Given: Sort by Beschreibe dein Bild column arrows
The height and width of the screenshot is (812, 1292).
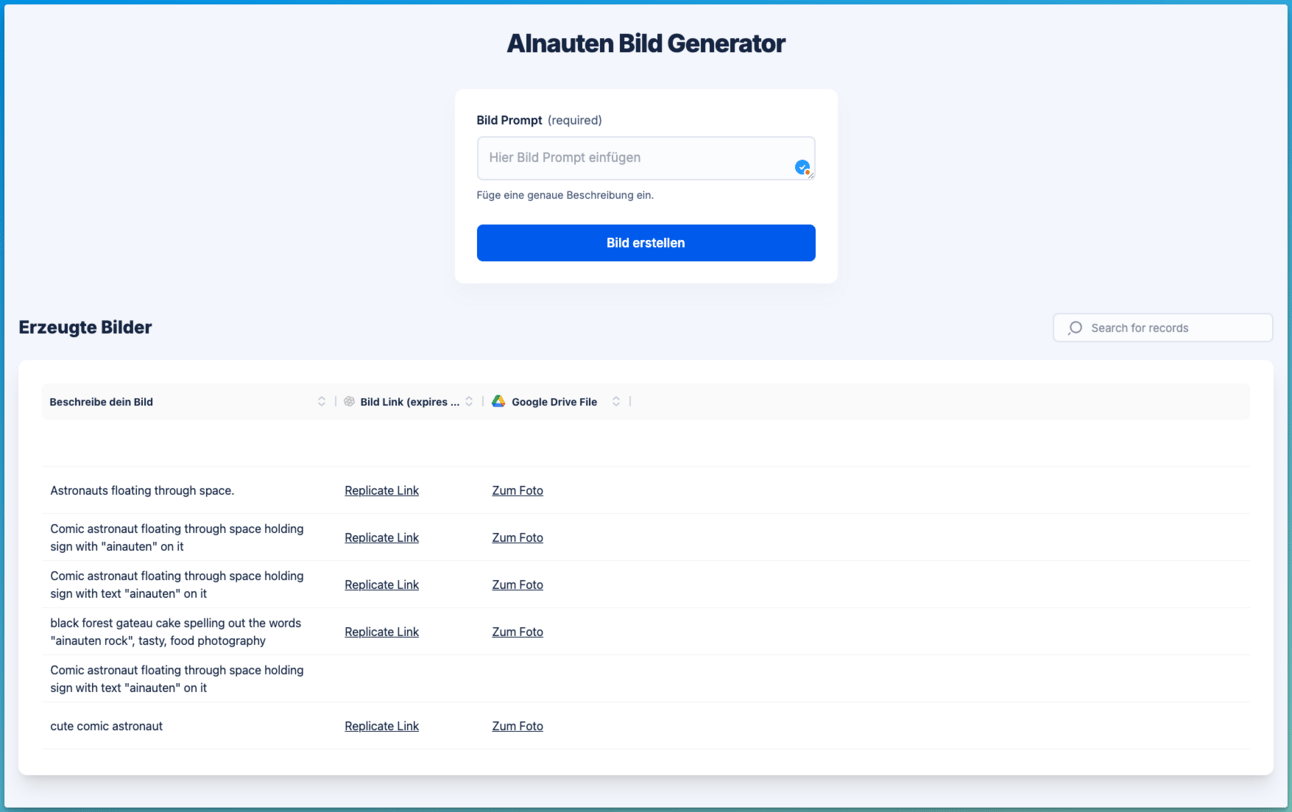Looking at the screenshot, I should [322, 401].
